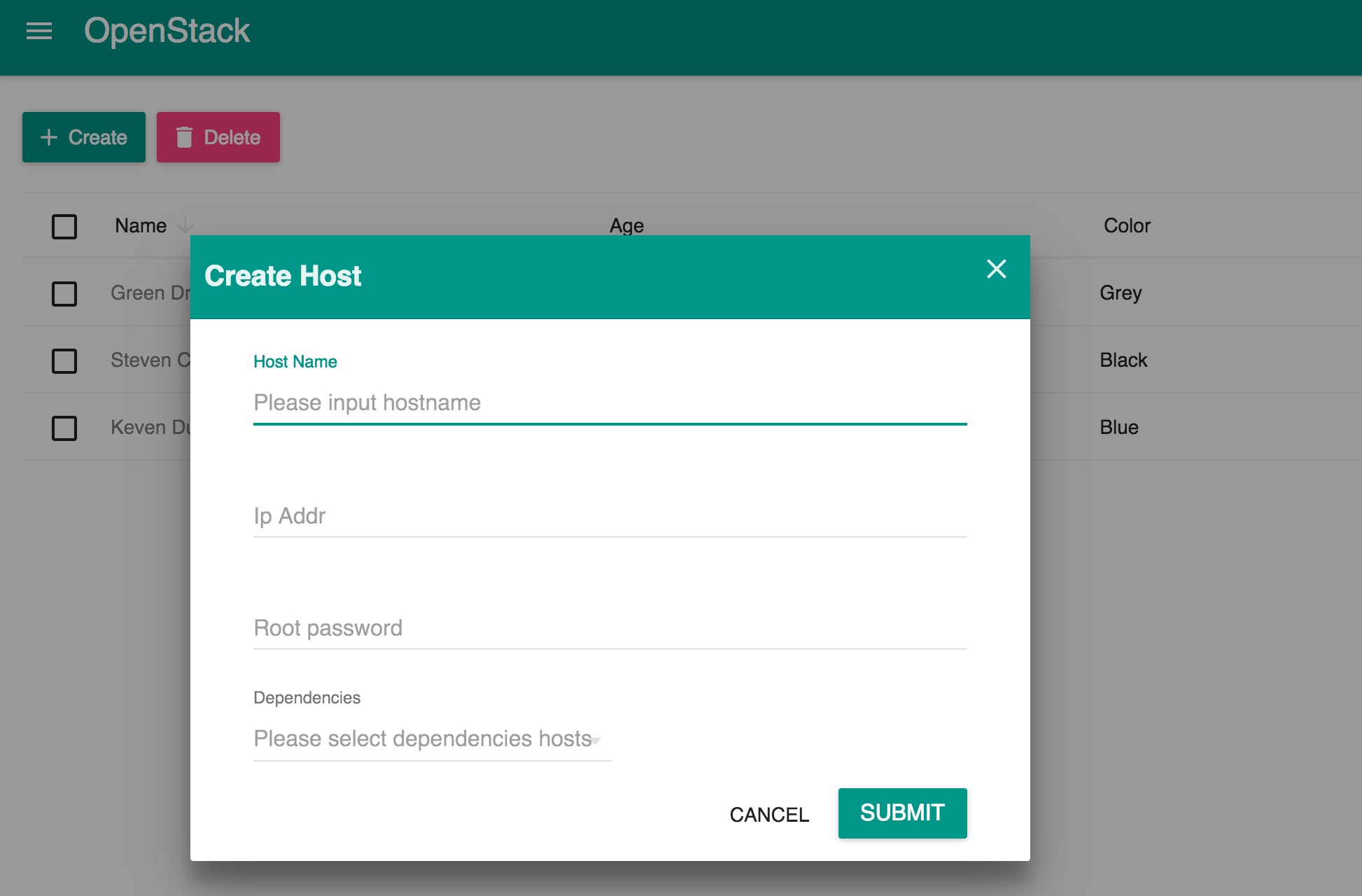Toggle the select-all header checkbox

tap(64, 226)
